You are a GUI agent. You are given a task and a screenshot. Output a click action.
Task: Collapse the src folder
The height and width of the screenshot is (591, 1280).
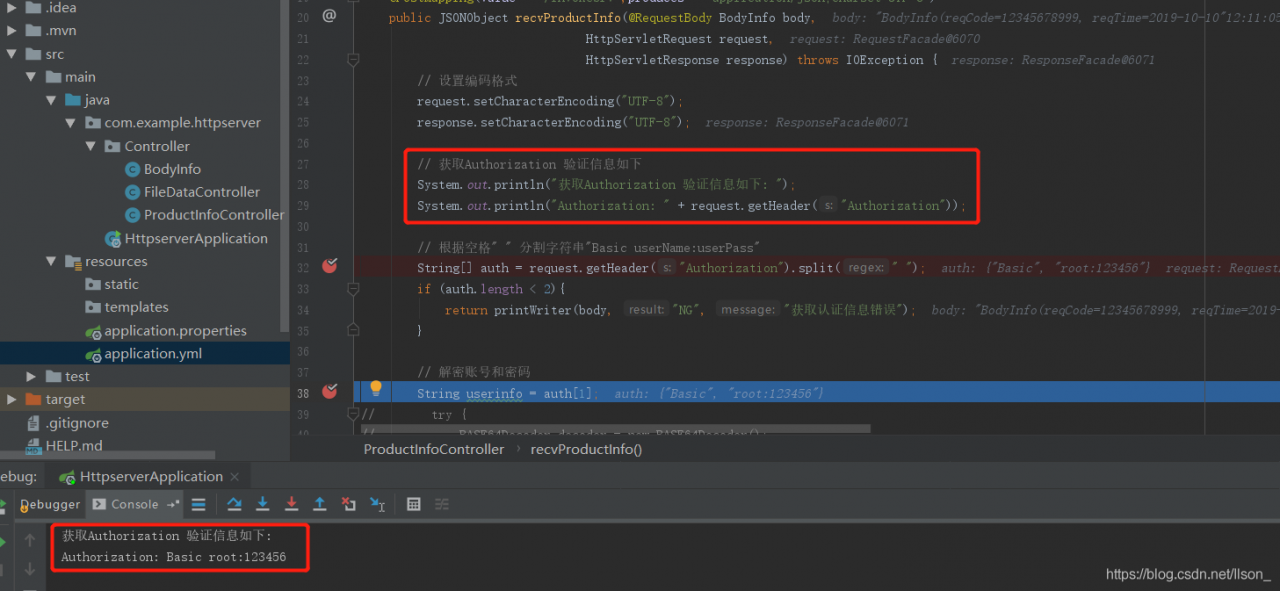click(11, 54)
